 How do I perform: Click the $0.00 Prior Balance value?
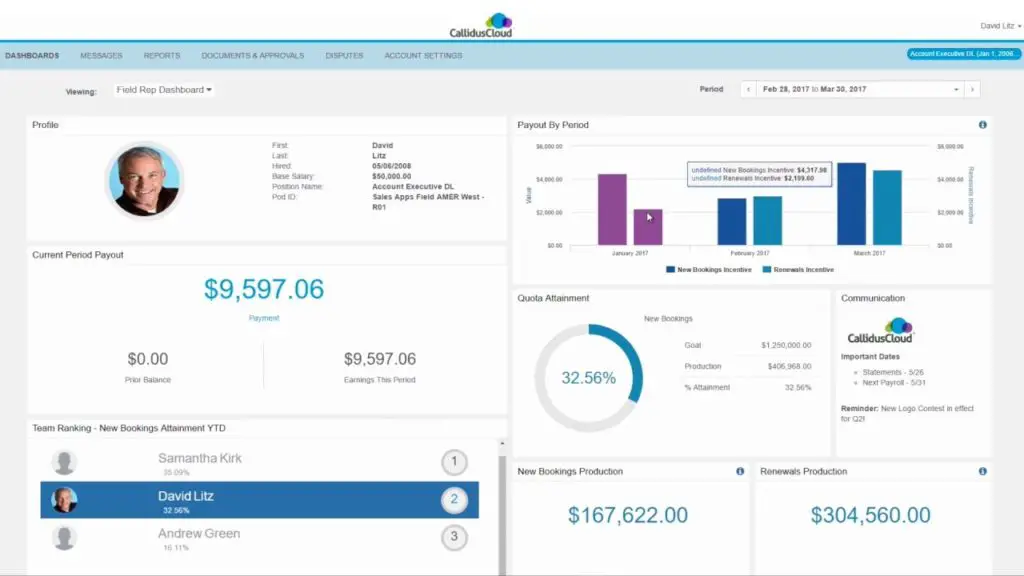point(148,359)
